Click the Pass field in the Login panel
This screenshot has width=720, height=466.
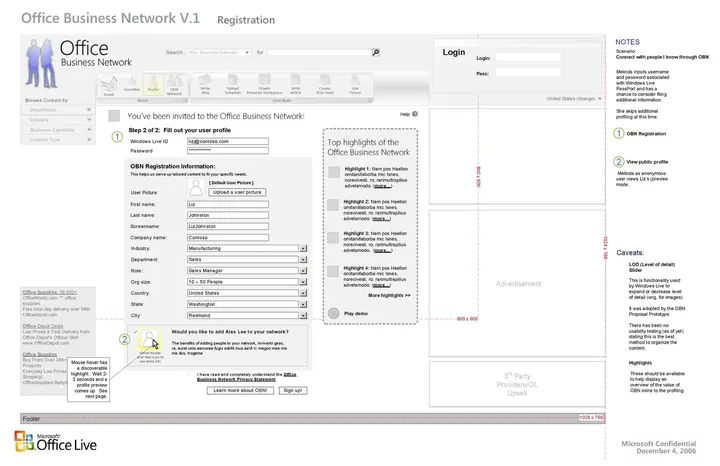click(x=528, y=73)
